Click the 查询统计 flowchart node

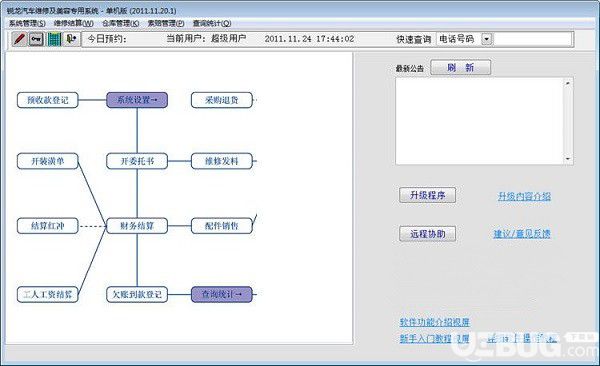222,294
